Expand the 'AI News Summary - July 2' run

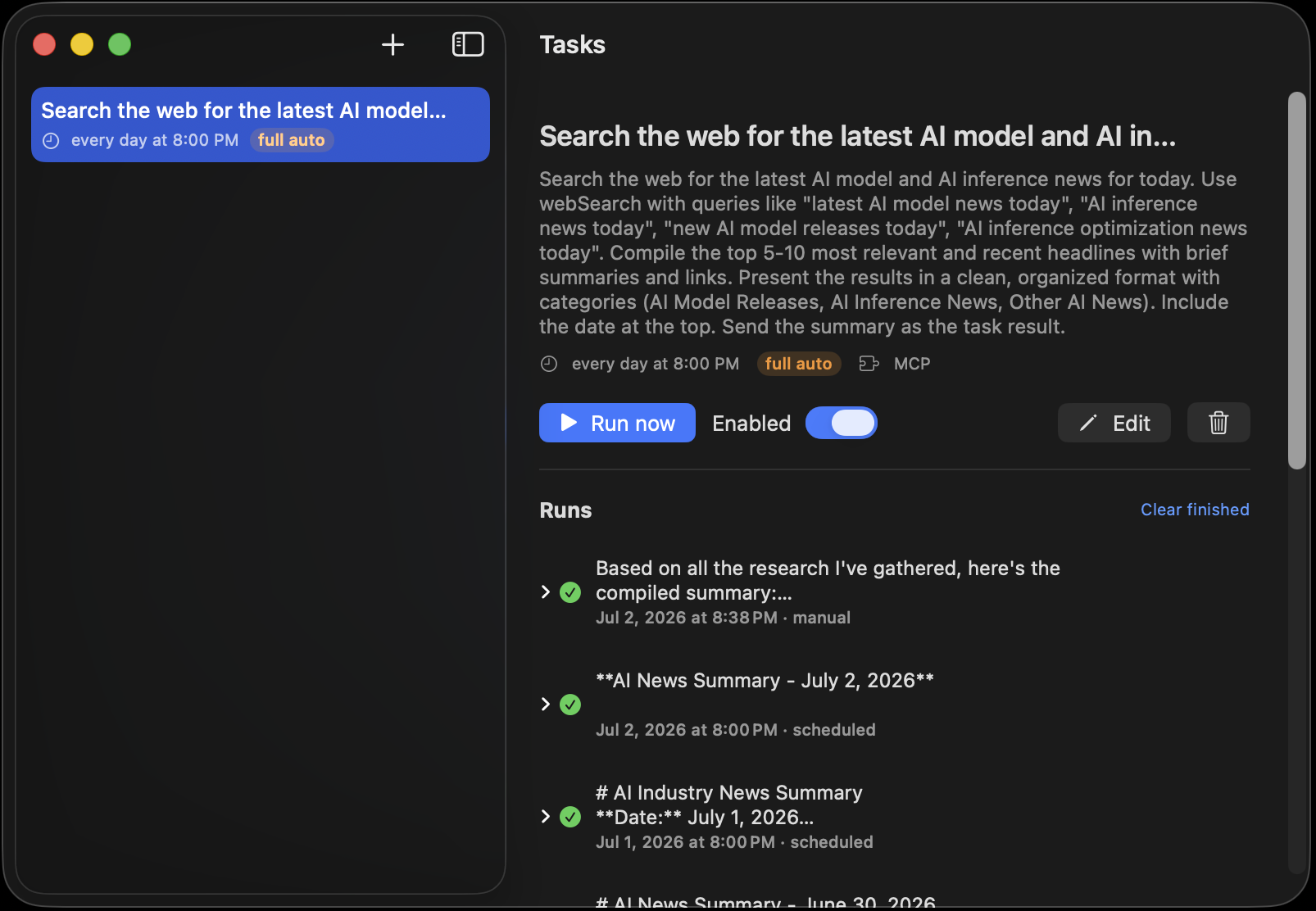click(546, 705)
